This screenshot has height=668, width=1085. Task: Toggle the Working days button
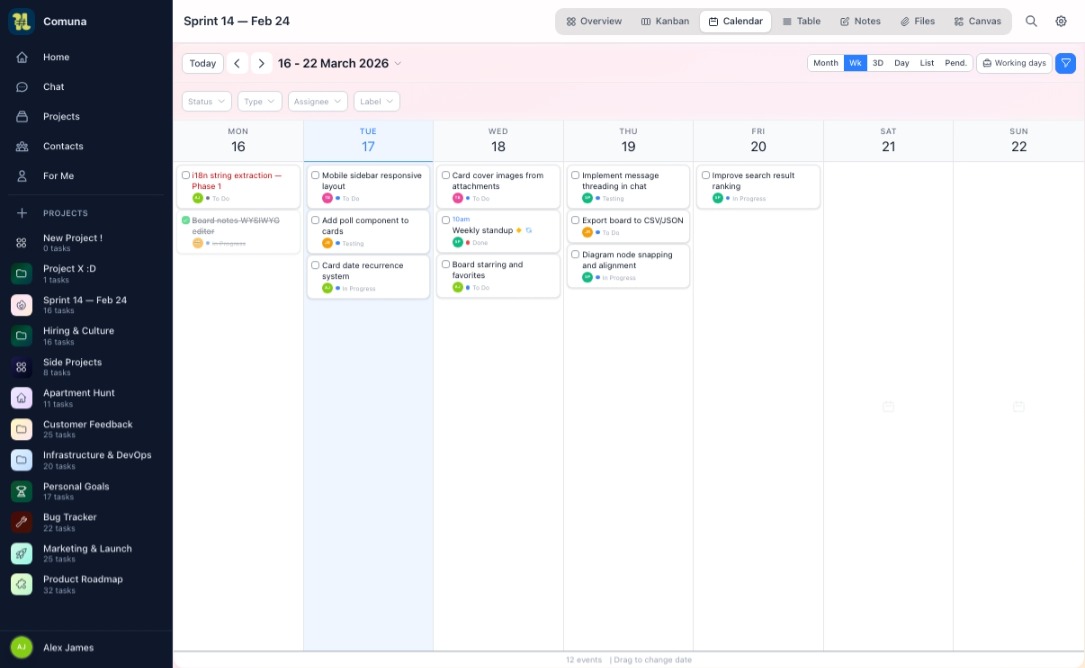click(1014, 63)
